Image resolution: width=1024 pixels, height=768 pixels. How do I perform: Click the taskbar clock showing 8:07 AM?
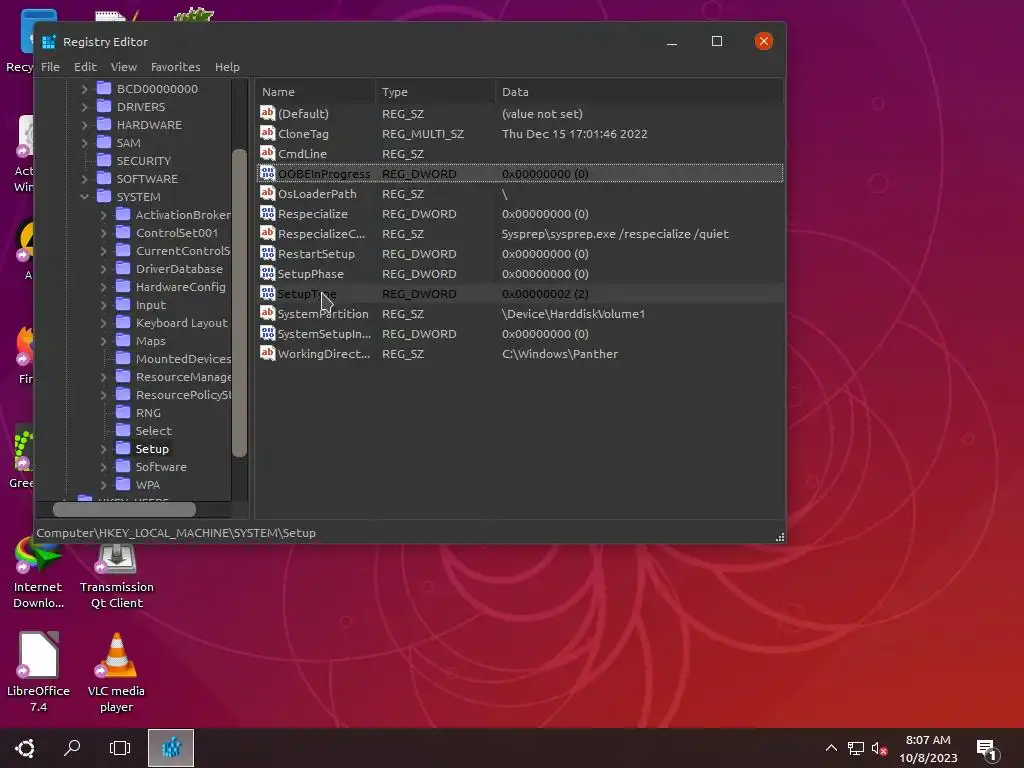coord(928,748)
